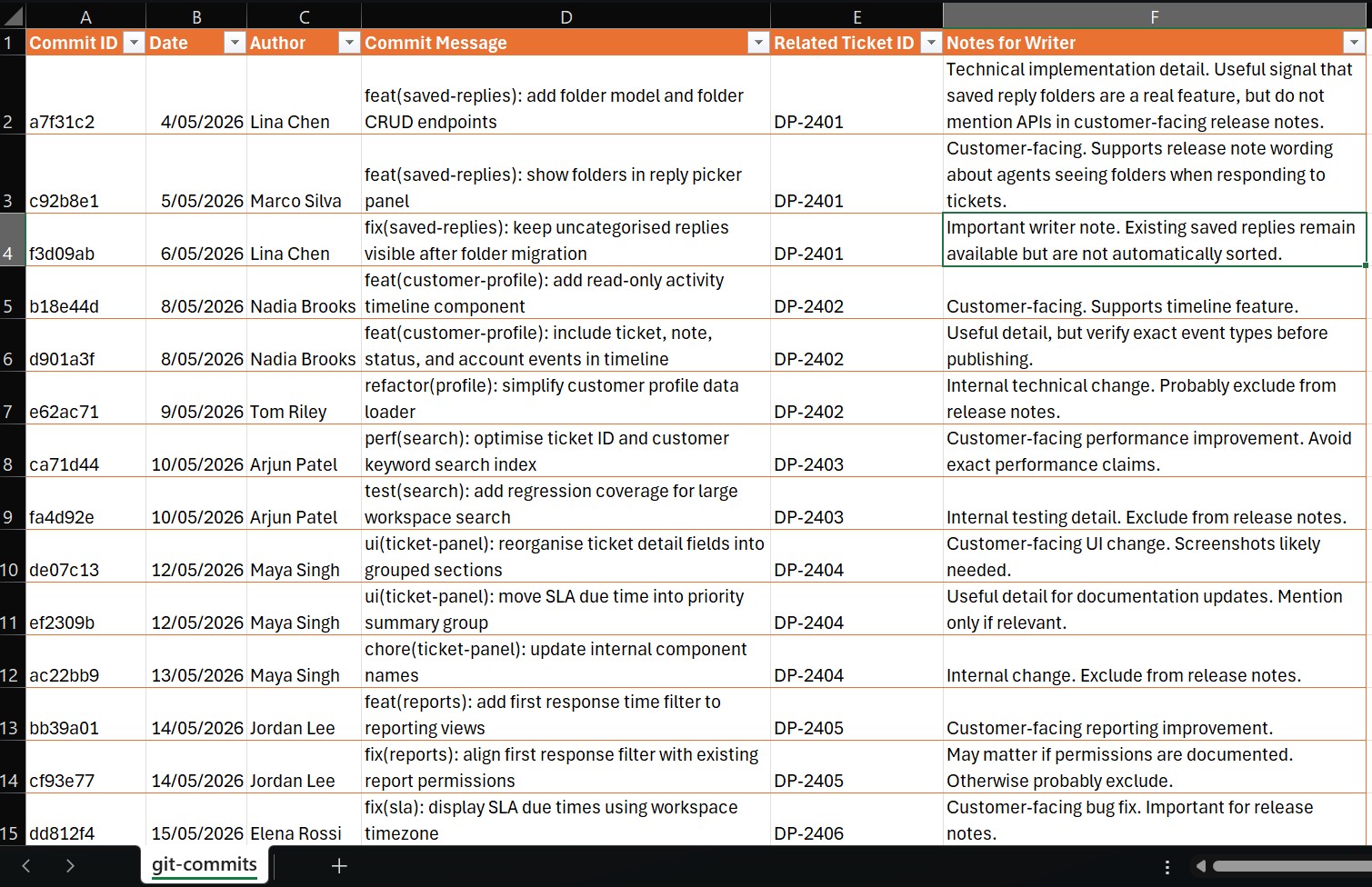Select column B header
Screen dimensions: 1372x887
[196, 16]
